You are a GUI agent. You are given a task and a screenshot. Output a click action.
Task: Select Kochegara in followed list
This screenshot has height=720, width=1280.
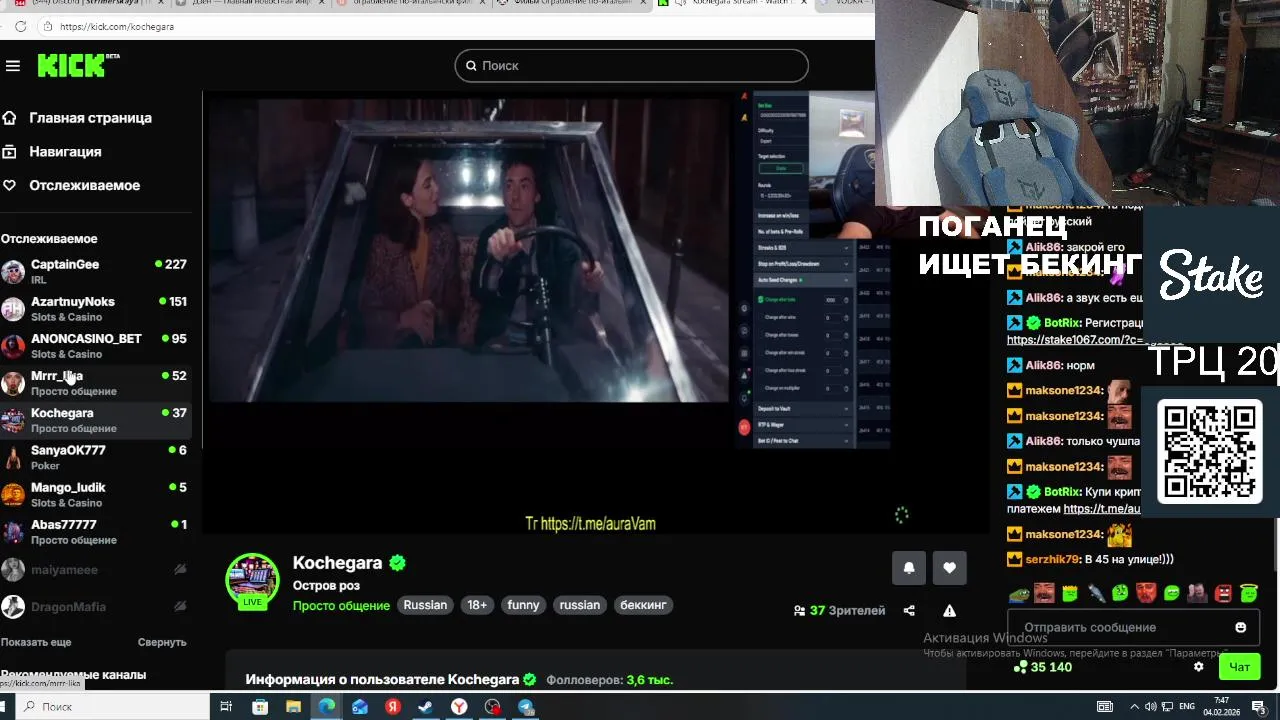96,420
